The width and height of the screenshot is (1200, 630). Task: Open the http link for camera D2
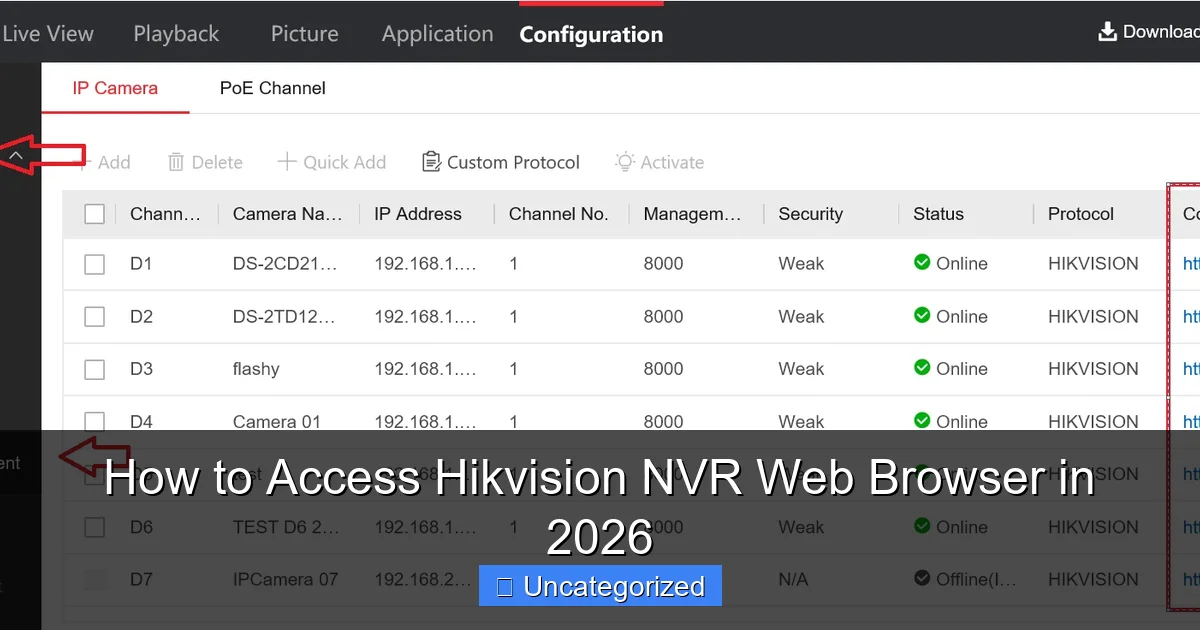pyautogui.click(x=1190, y=316)
